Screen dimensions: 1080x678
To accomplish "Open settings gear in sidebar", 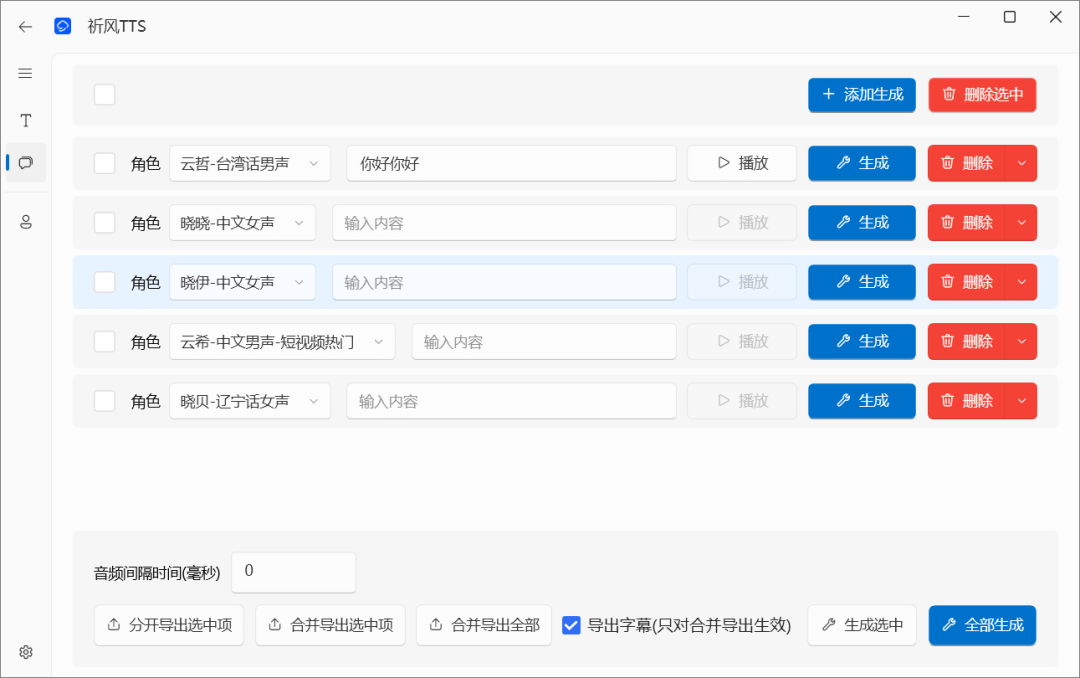I will coord(25,652).
